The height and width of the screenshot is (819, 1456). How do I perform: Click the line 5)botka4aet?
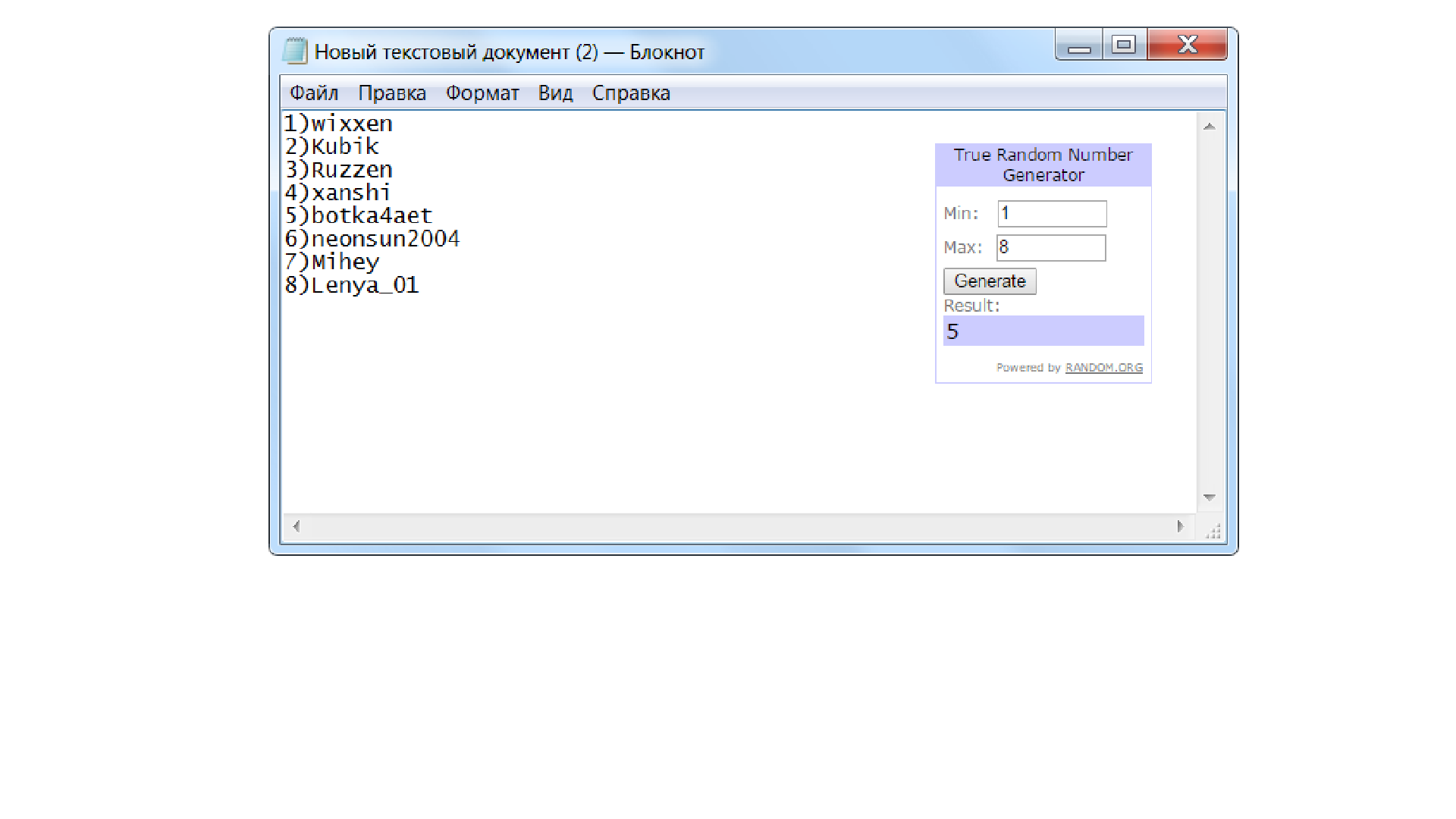coord(358,216)
